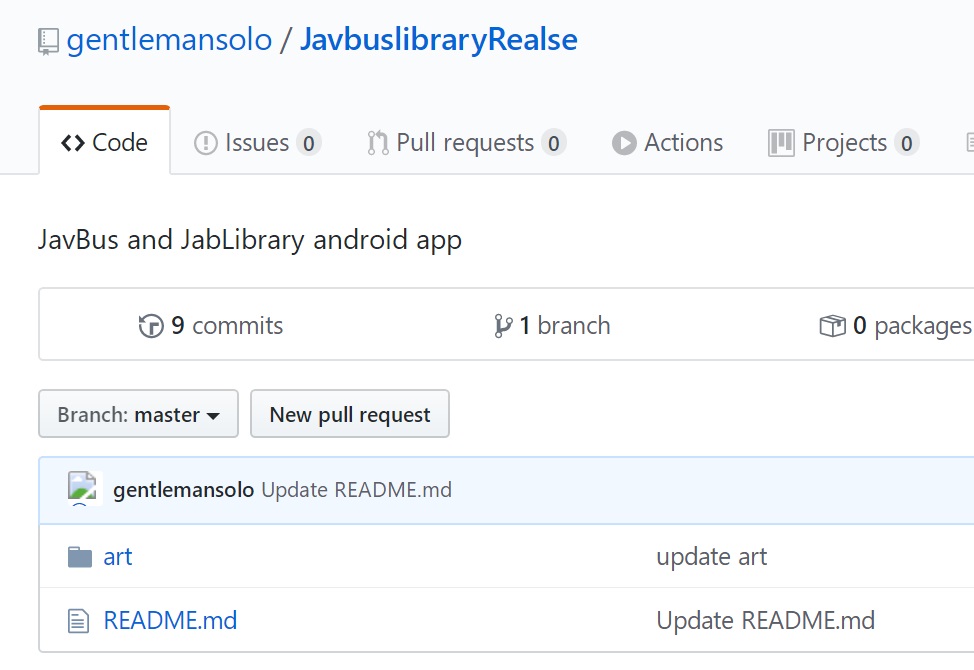Select the Code tab

coord(105,143)
